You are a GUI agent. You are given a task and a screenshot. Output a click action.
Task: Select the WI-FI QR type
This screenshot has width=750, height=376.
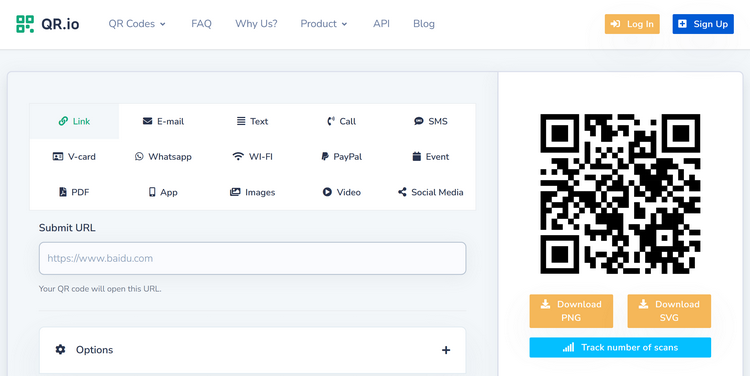[253, 157]
